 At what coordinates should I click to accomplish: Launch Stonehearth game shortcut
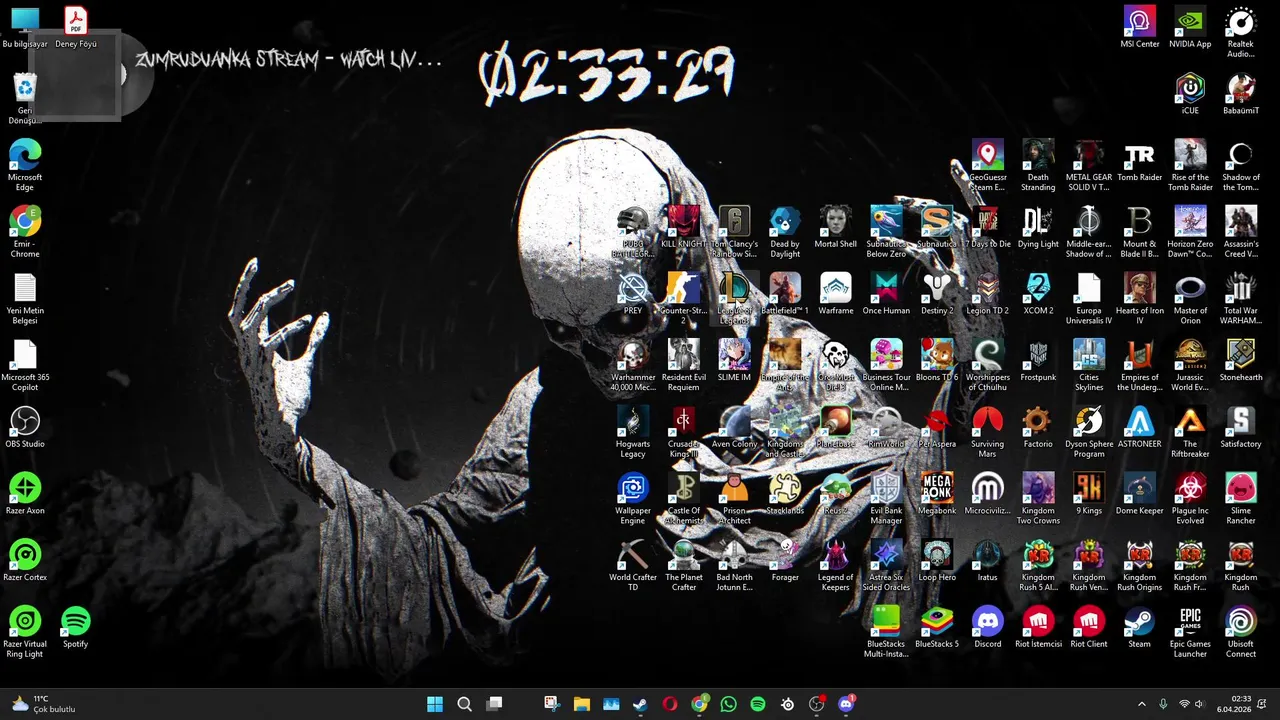point(1241,360)
